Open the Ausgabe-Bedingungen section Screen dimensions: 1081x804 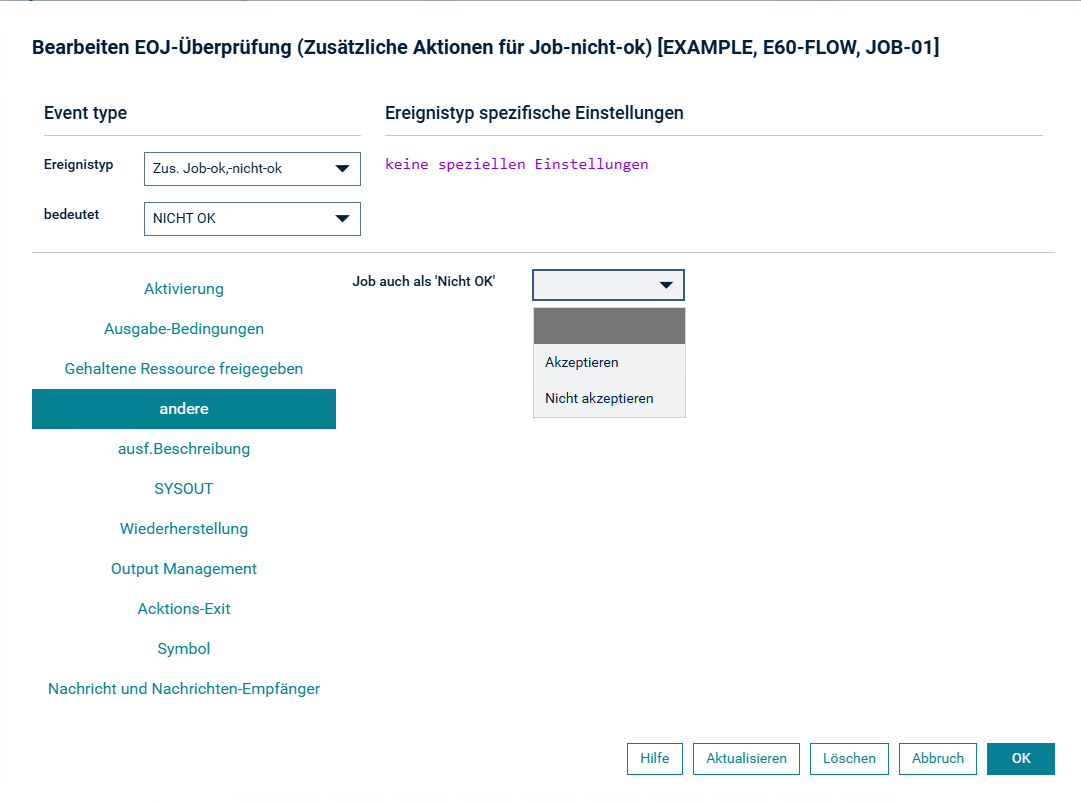point(184,329)
